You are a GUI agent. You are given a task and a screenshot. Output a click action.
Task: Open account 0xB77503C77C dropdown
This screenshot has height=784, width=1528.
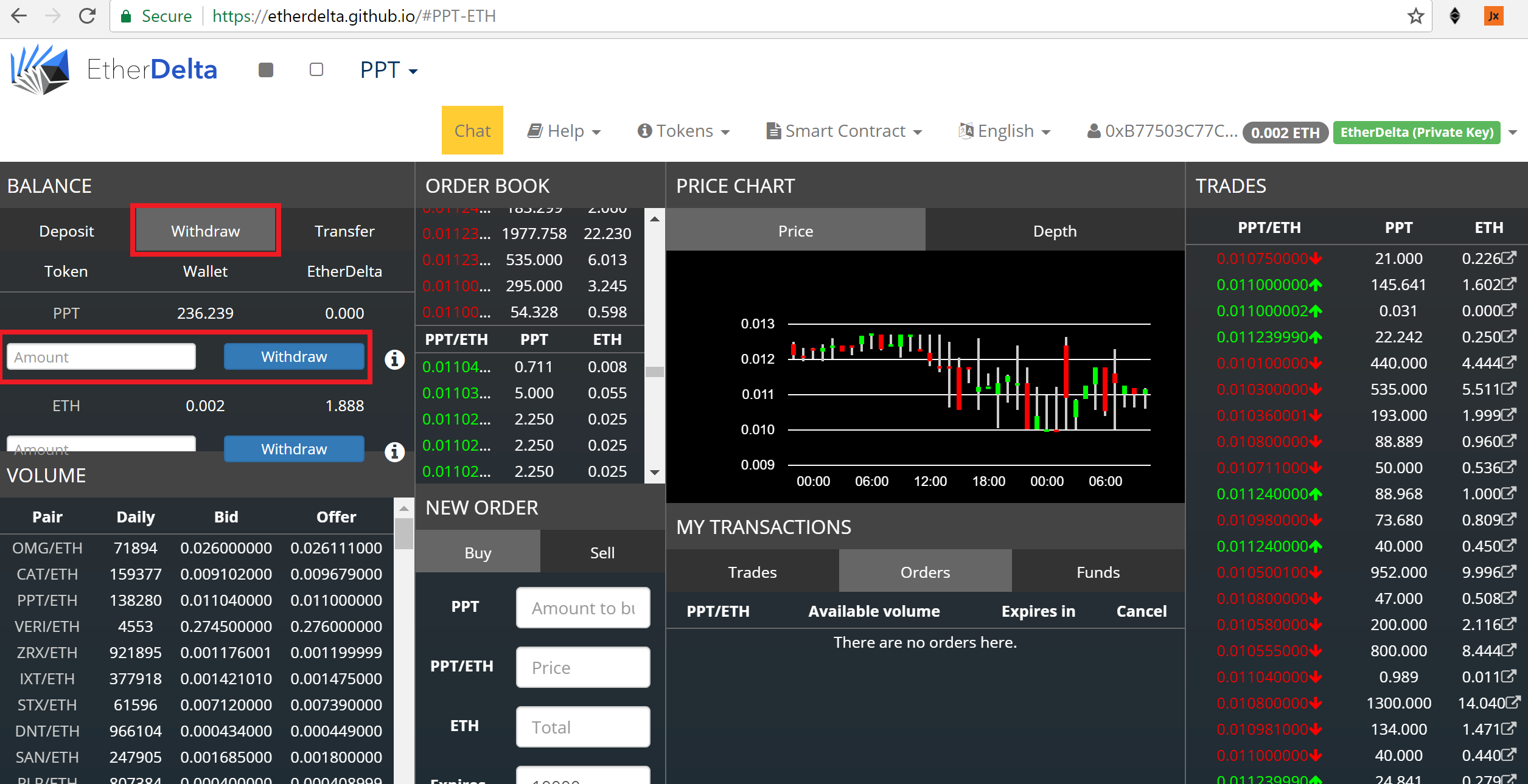click(x=1162, y=131)
